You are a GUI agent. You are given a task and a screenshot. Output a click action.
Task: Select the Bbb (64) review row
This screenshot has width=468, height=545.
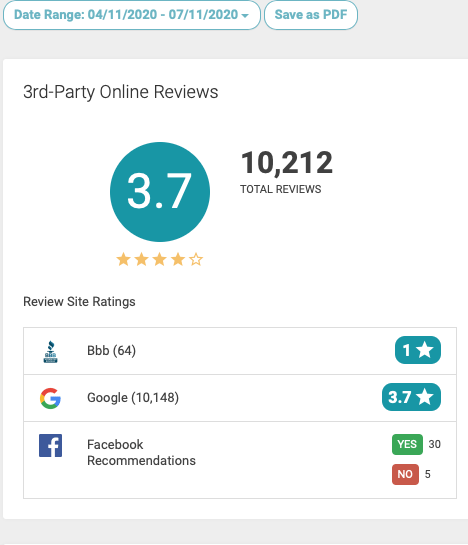click(x=240, y=351)
